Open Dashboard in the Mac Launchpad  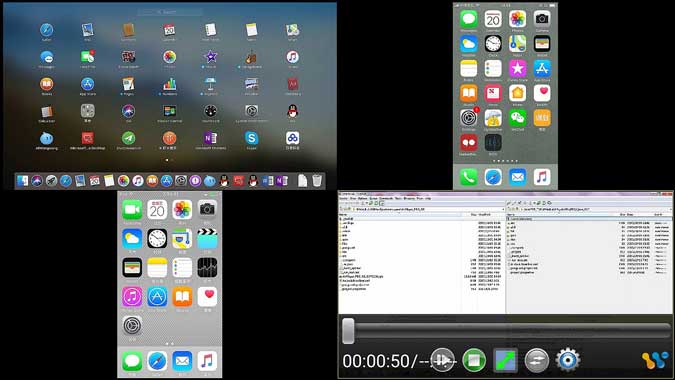point(211,111)
